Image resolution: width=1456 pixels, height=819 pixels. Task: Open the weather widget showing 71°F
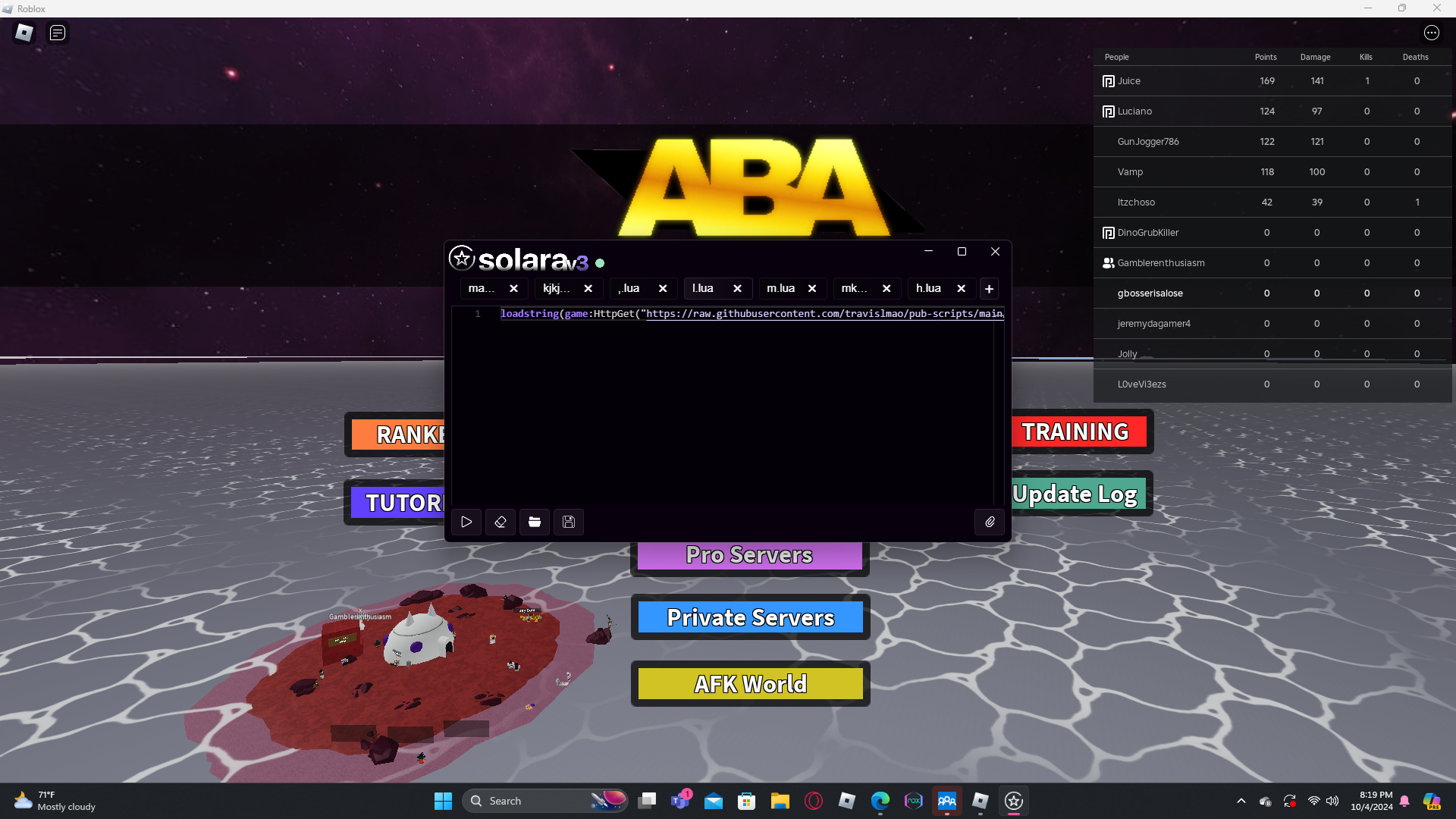pyautogui.click(x=55, y=801)
